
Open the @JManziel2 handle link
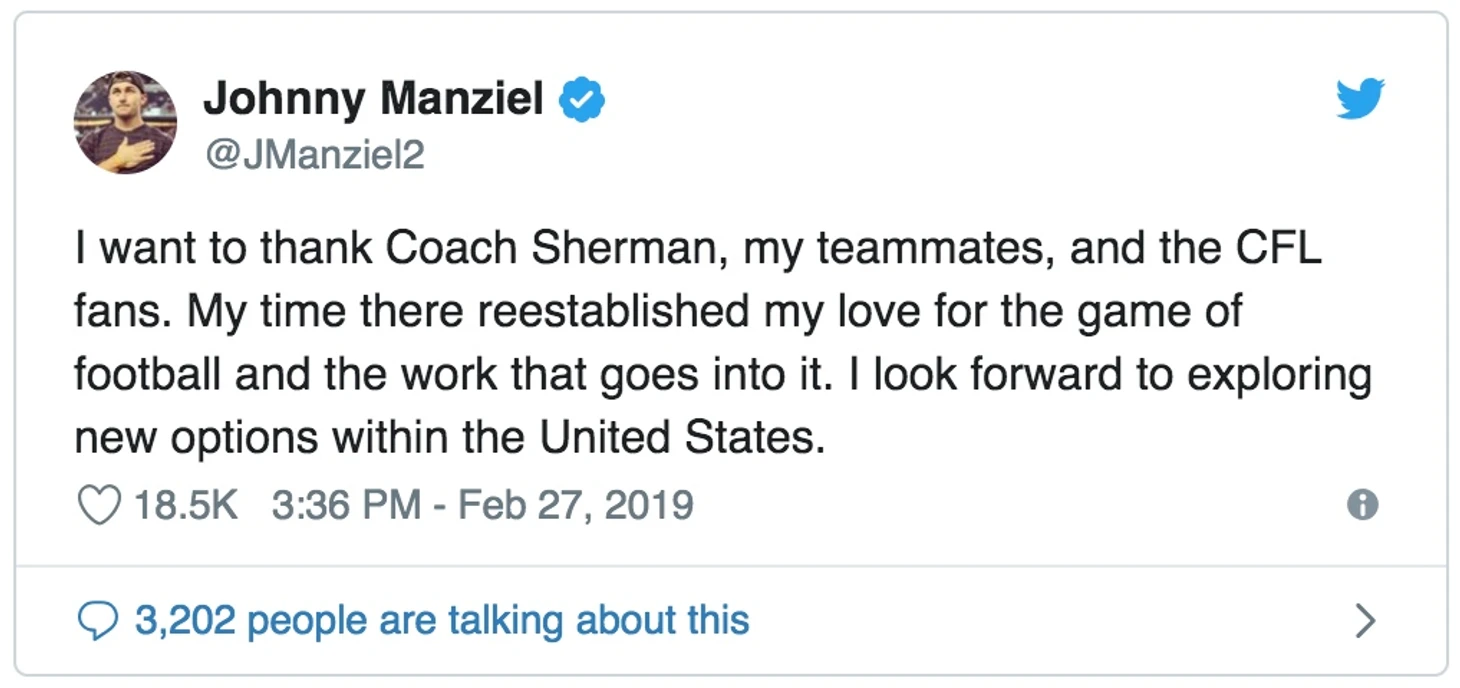(x=313, y=155)
